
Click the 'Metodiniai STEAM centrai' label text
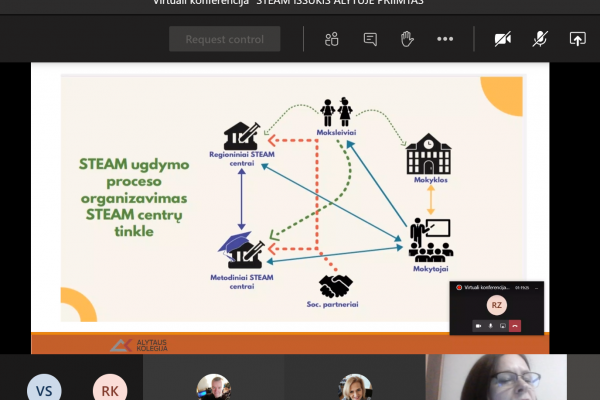242,282
